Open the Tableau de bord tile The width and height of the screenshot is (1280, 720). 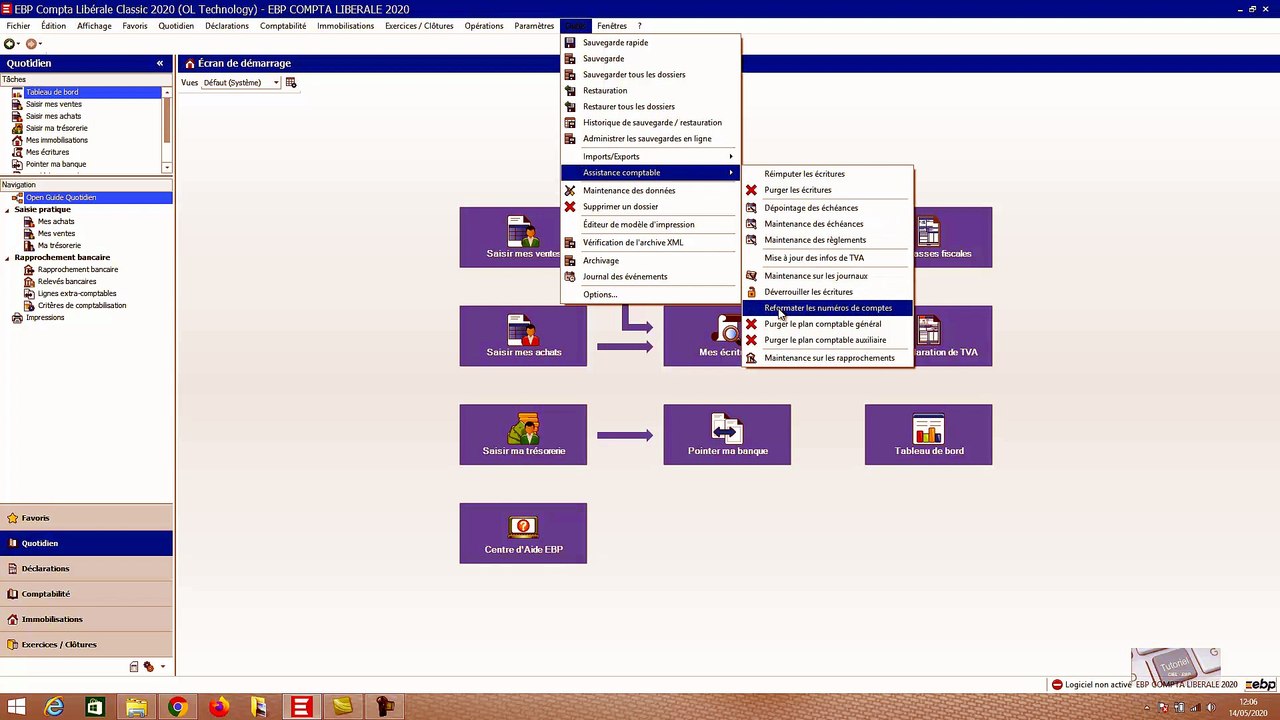click(x=929, y=434)
